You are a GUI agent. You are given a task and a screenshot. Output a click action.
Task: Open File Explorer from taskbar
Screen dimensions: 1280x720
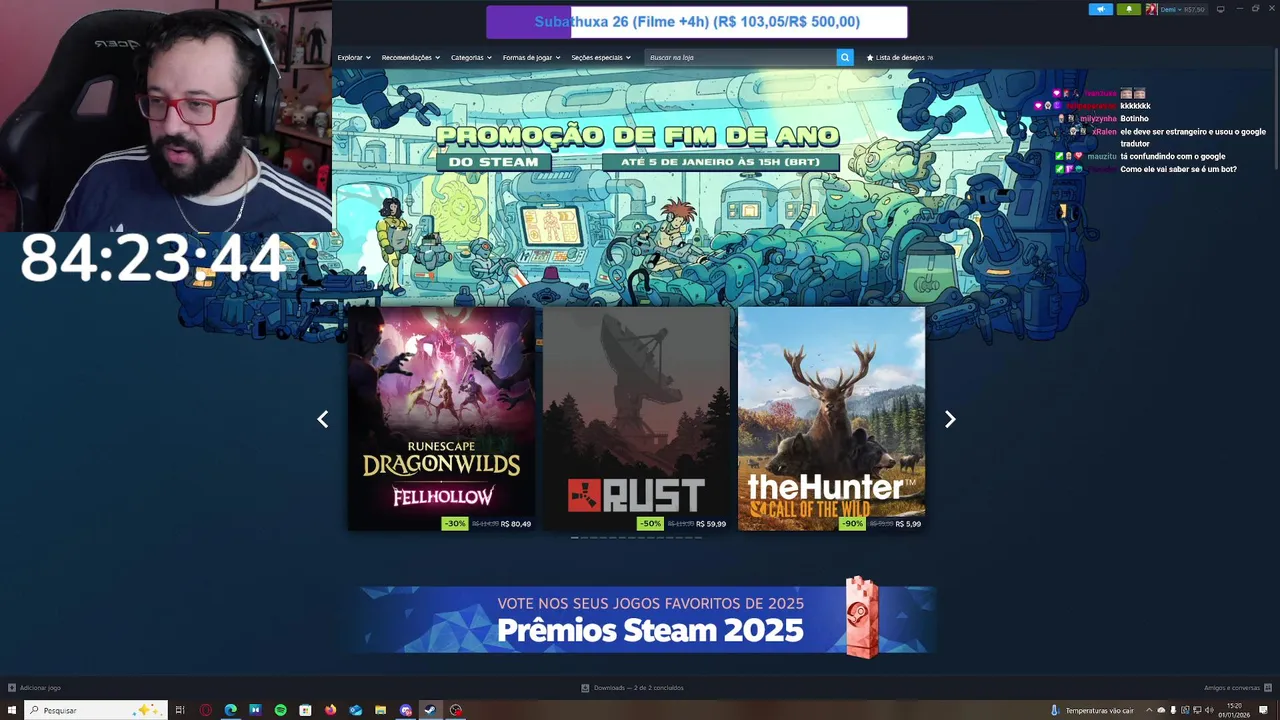click(x=380, y=710)
